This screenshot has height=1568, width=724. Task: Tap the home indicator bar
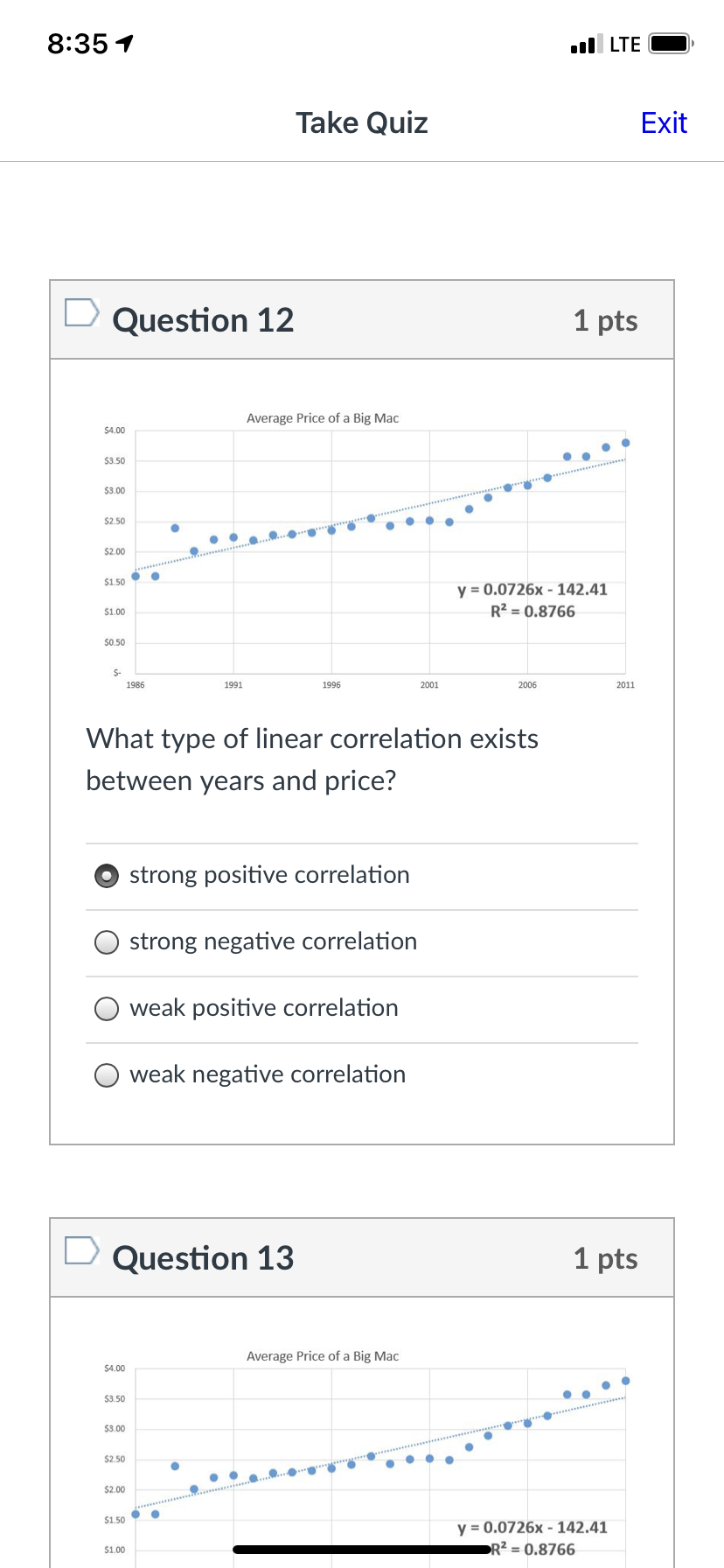point(362,1550)
